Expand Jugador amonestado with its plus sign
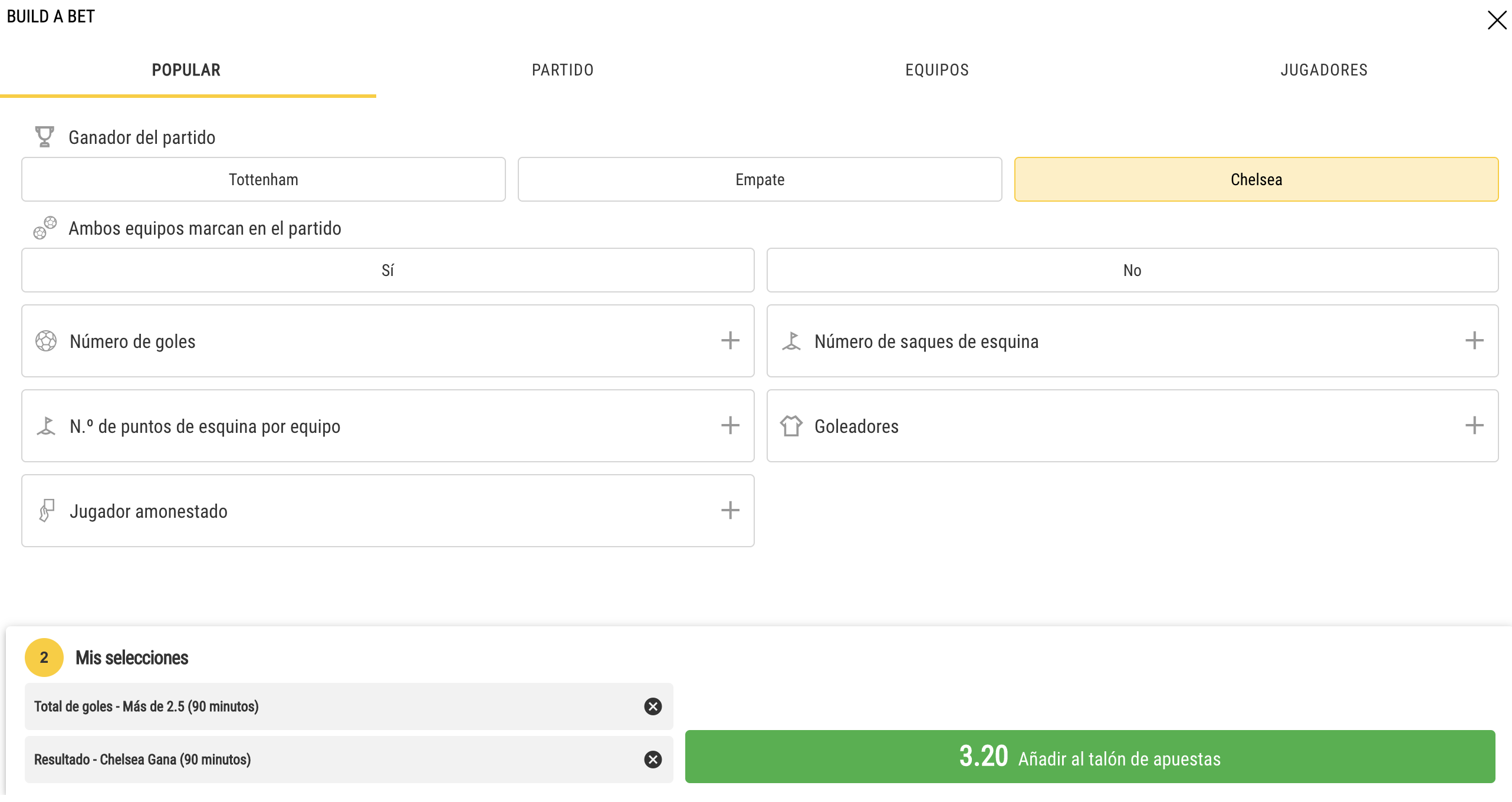The height and width of the screenshot is (802, 1512). coord(730,510)
